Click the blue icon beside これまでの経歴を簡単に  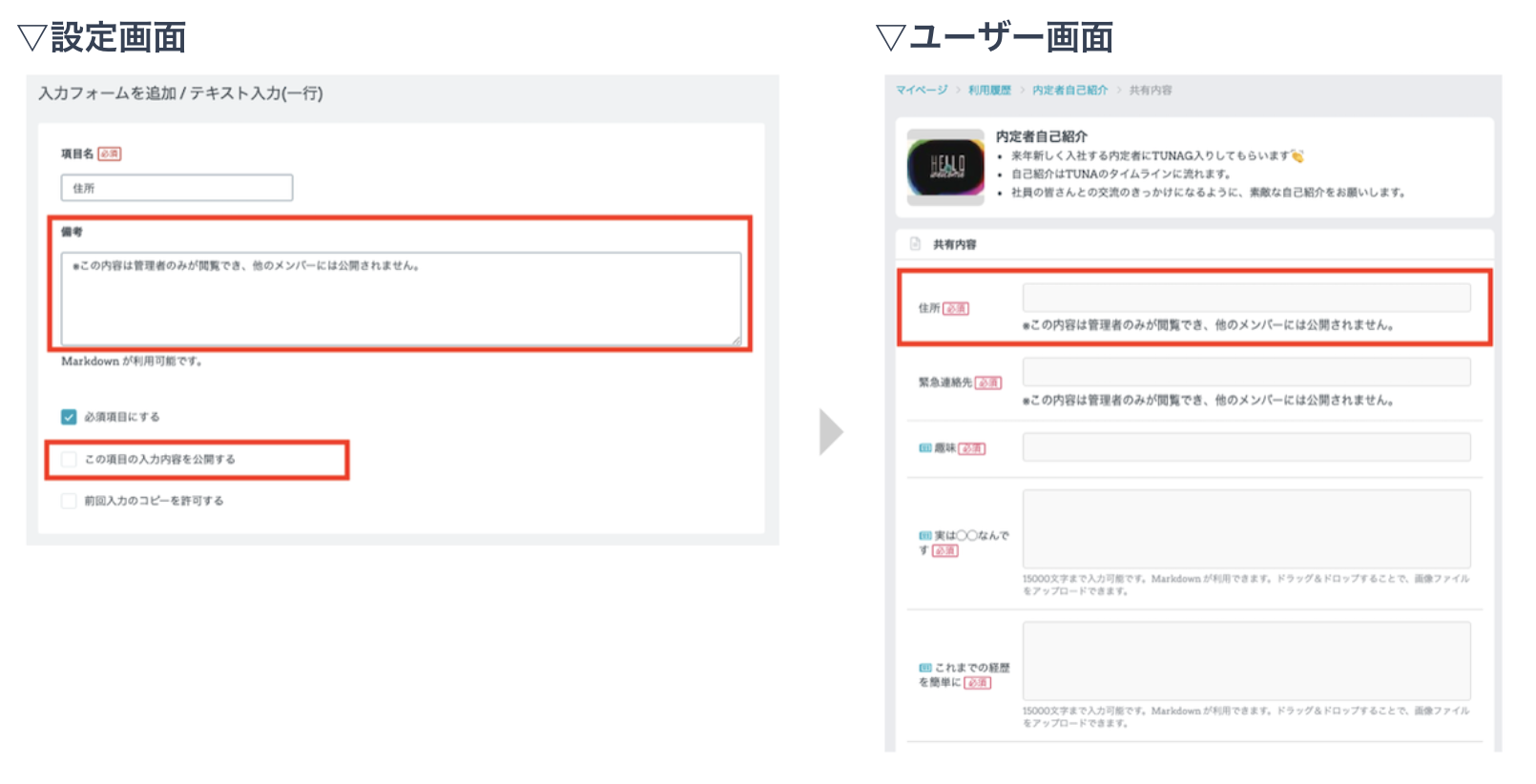pyautogui.click(x=924, y=668)
